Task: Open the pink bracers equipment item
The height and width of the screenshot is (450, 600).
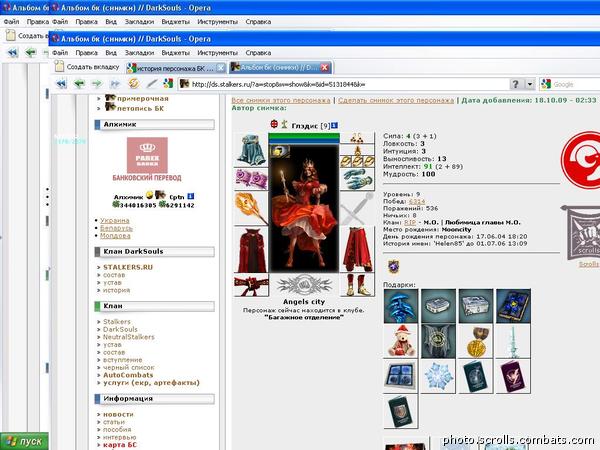Action: coord(251,179)
